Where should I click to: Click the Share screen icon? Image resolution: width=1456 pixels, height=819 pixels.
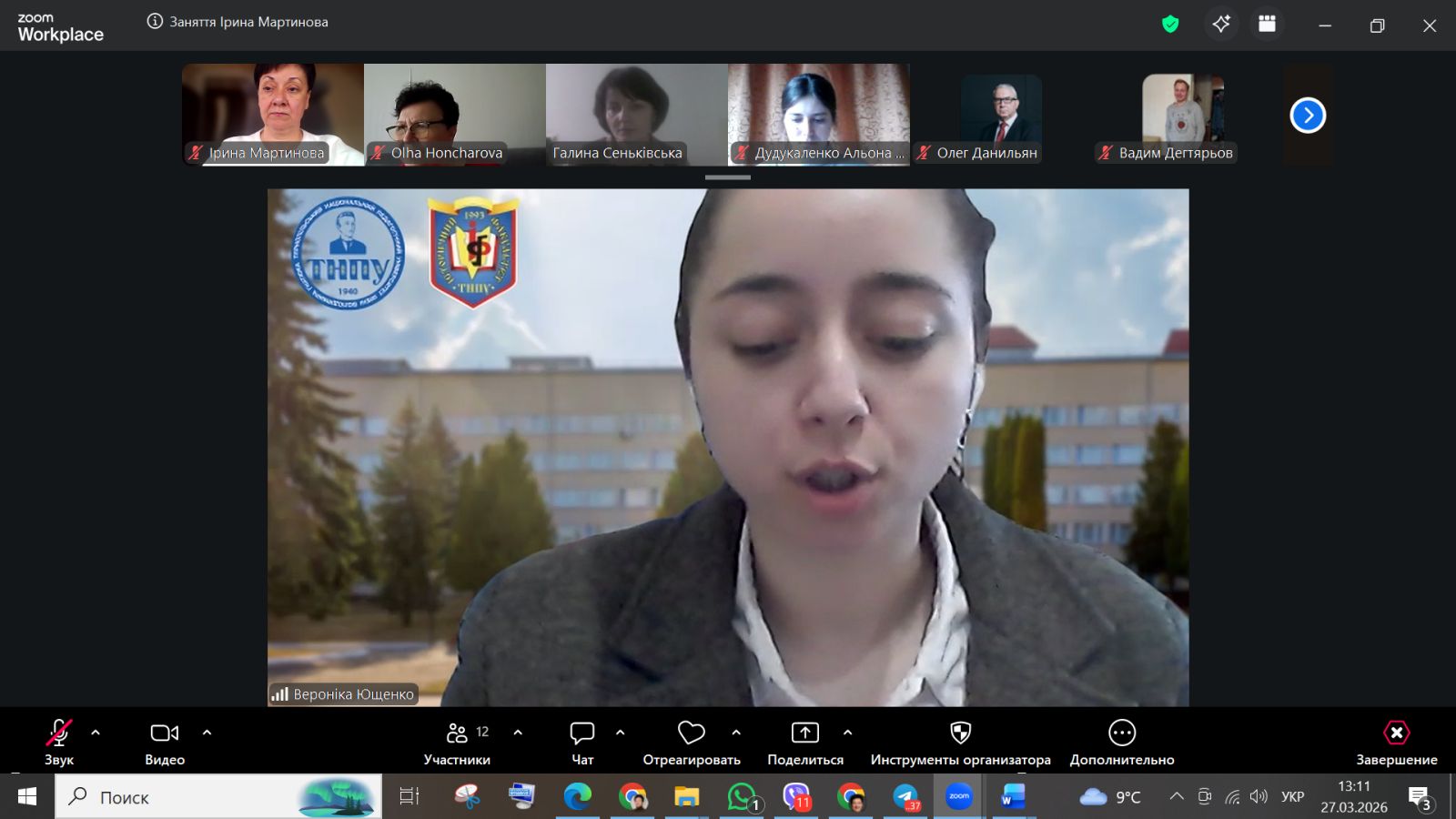804,733
